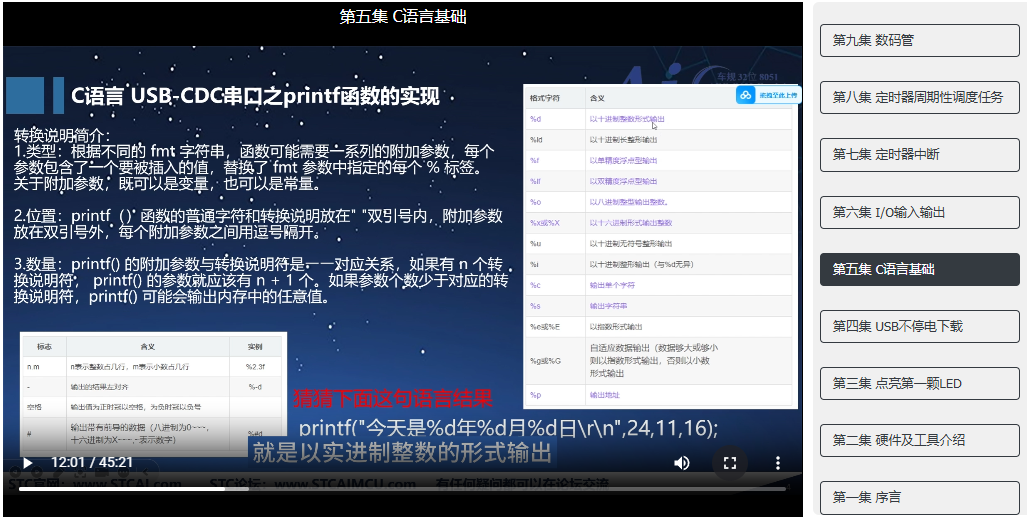The width and height of the screenshot is (1027, 517).
Task: Click the subtitle 就是以实进制整数的形式输出
Action: coord(401,452)
